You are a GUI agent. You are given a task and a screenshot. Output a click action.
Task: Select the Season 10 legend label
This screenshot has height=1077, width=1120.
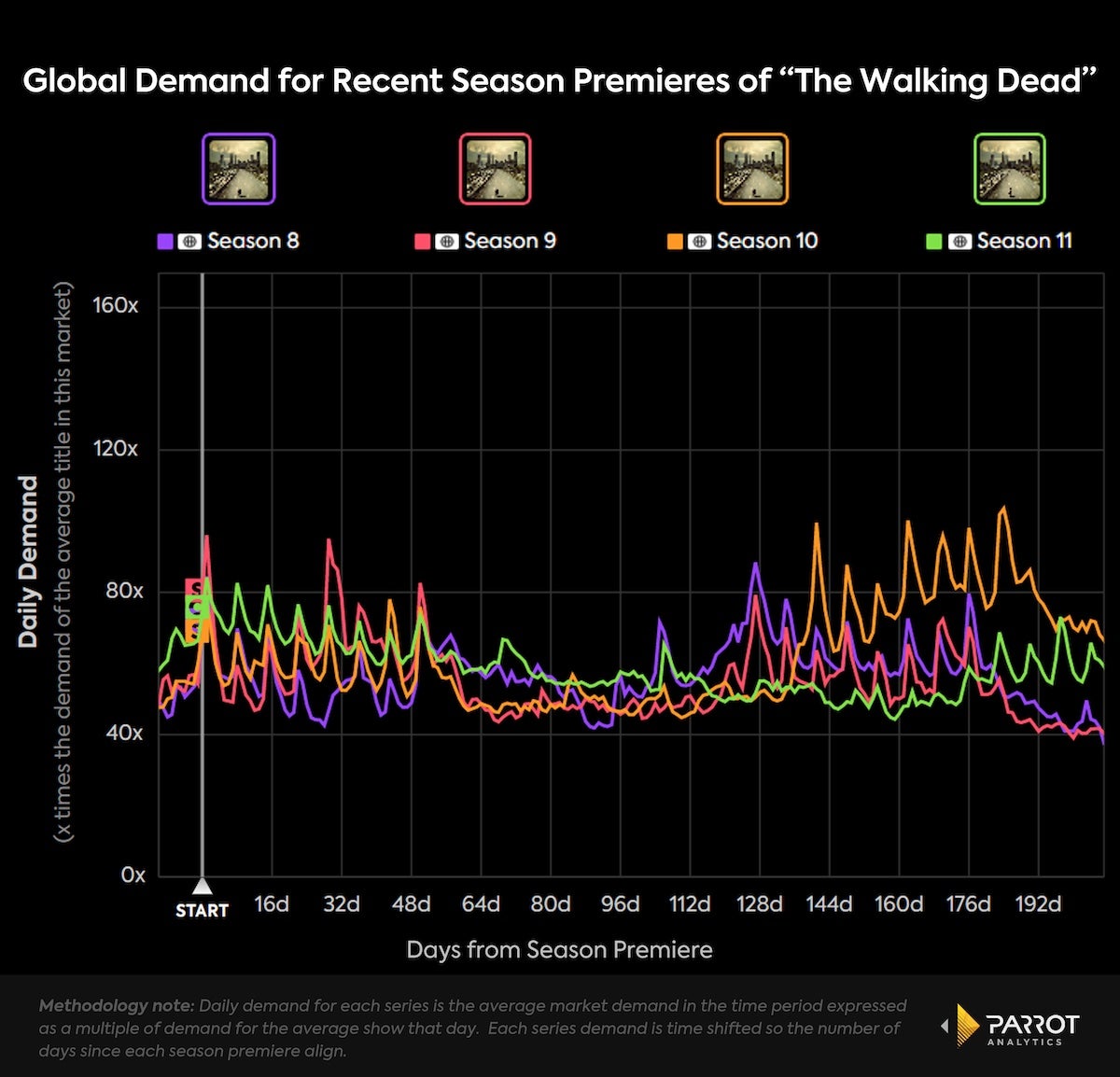767,240
